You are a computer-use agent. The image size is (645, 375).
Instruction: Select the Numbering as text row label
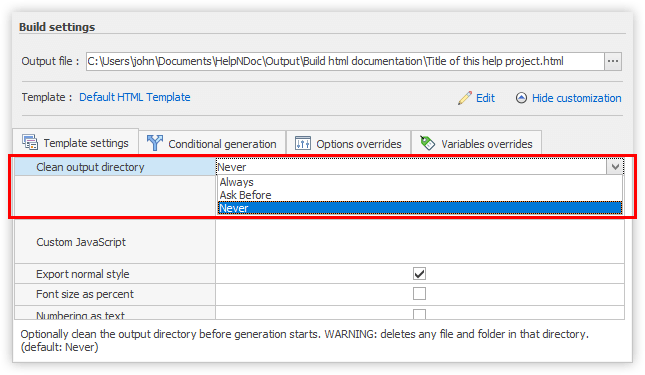[x=80, y=315]
